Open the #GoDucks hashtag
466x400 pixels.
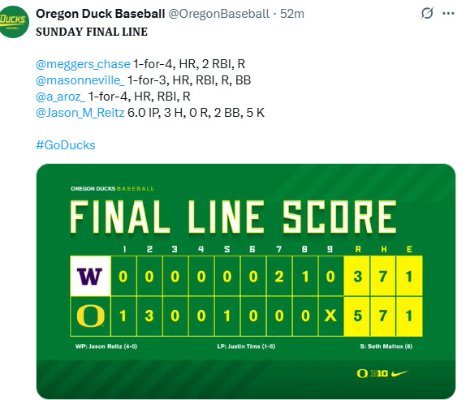(x=66, y=145)
